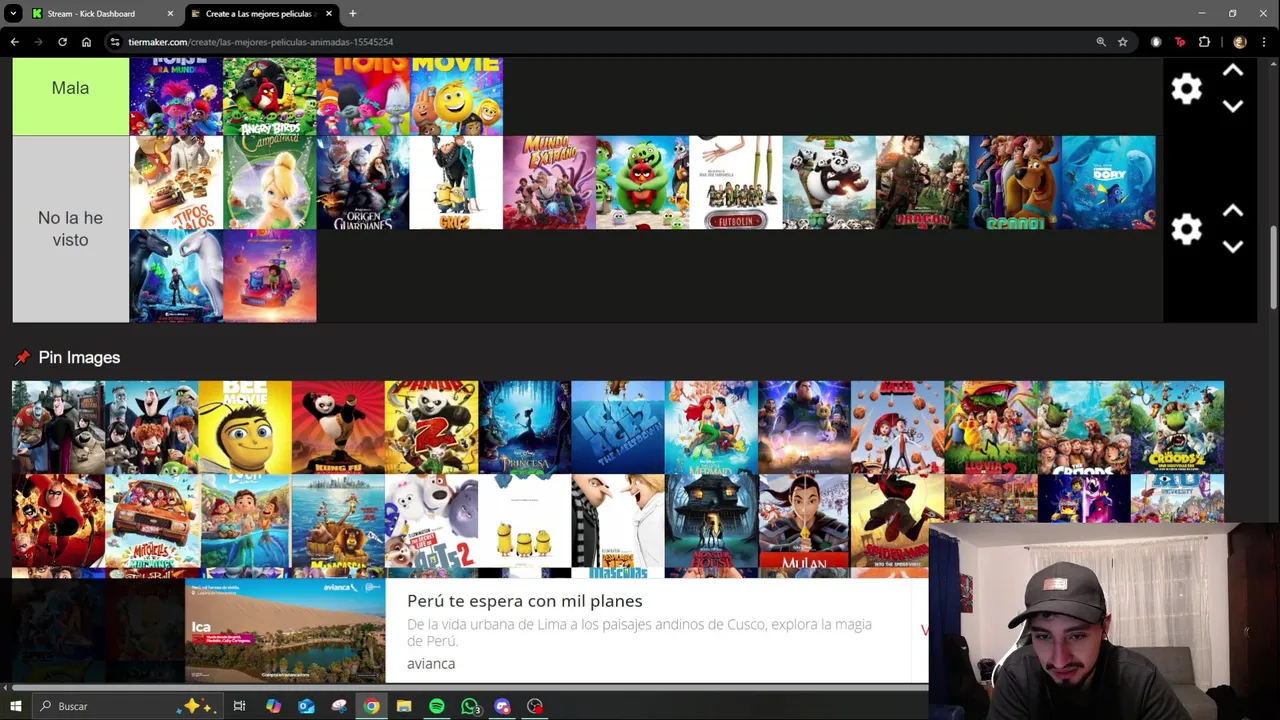Select the Trolls World Tour poster in Mala
Screen dimensions: 1280x720
pos(176,96)
